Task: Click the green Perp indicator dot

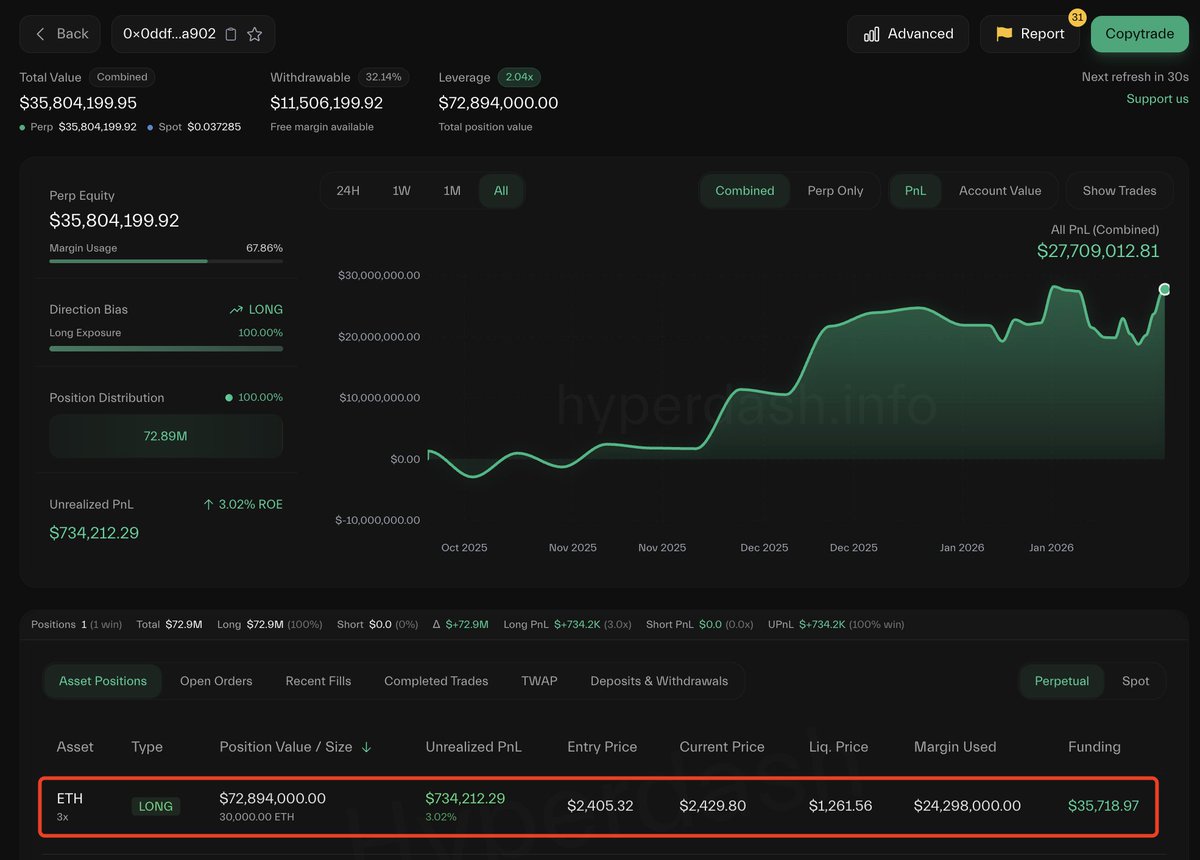Action: tap(22, 128)
